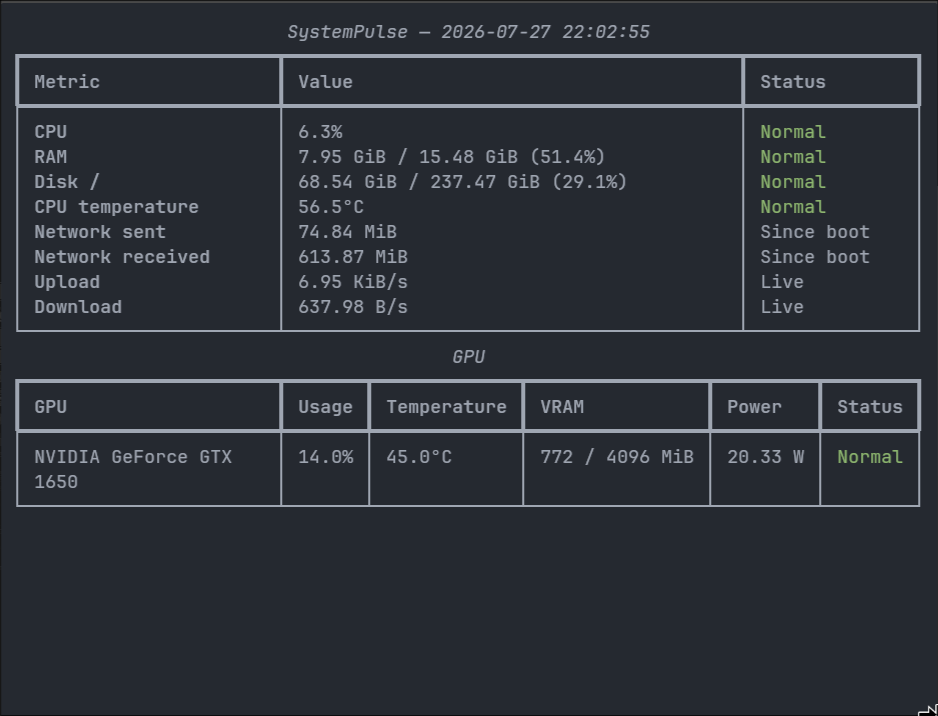The image size is (938, 716).
Task: Select the Power column header
Action: [x=754, y=407]
